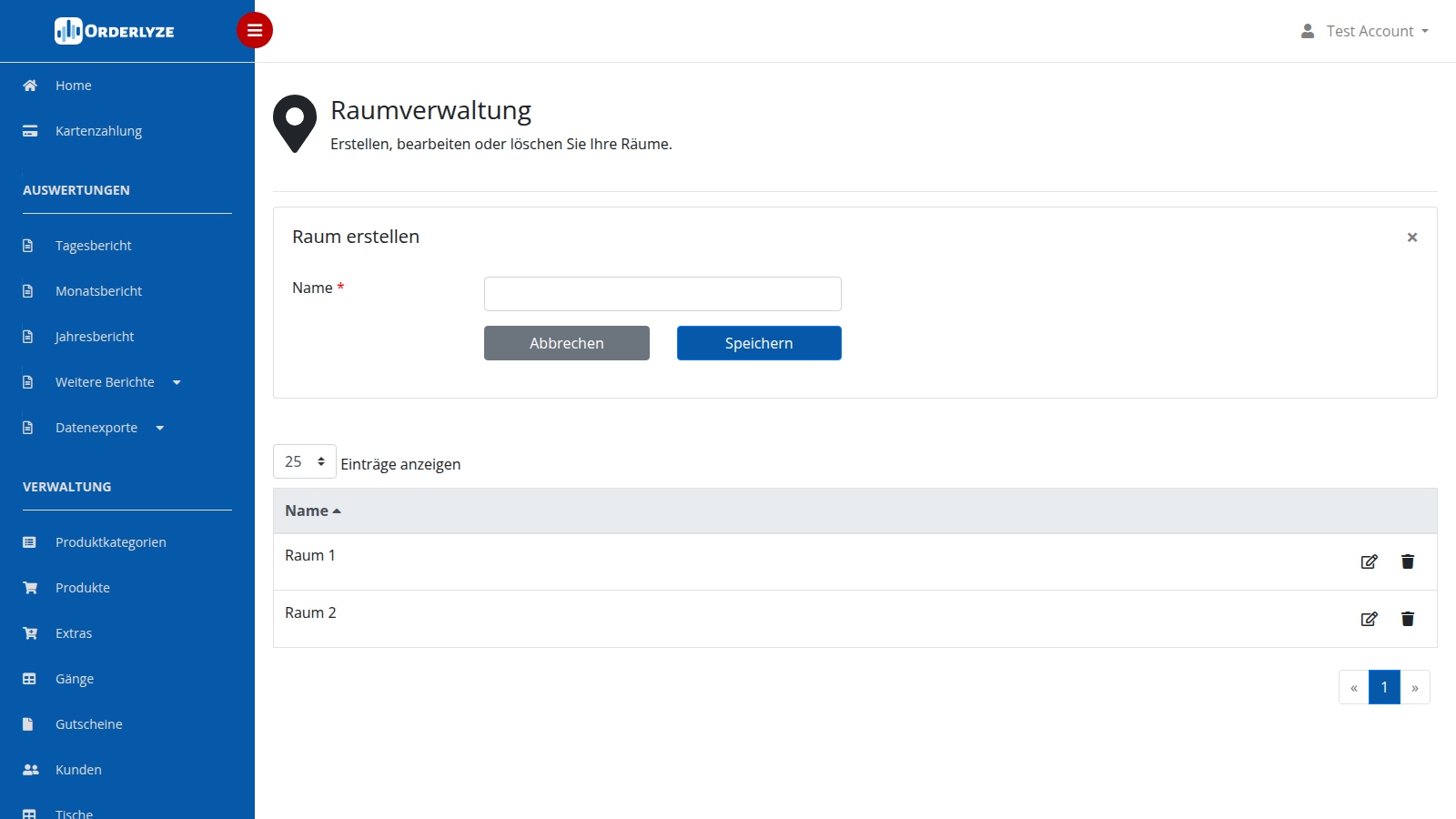
Task: Go to Tische in the sidebar
Action: [x=74, y=813]
